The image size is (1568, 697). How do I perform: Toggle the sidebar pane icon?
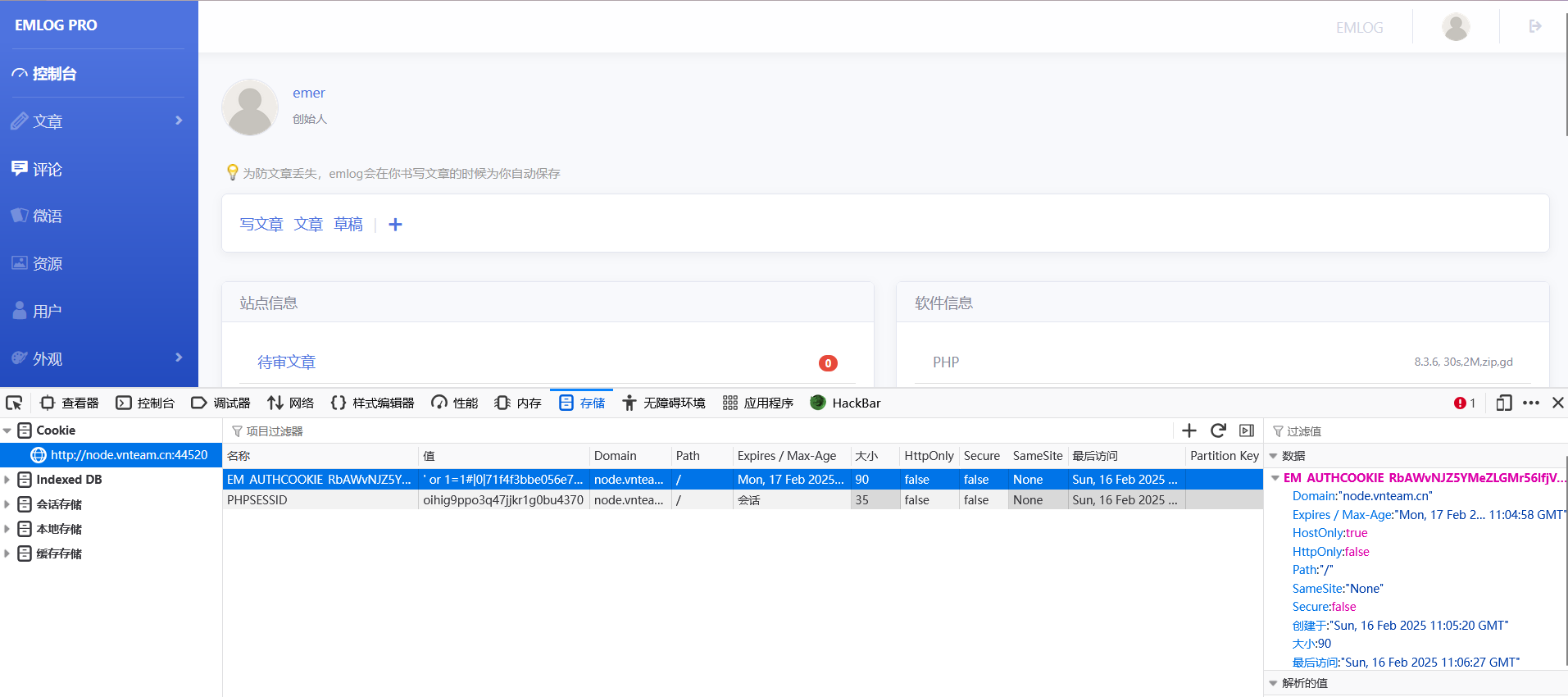pyautogui.click(x=1247, y=430)
